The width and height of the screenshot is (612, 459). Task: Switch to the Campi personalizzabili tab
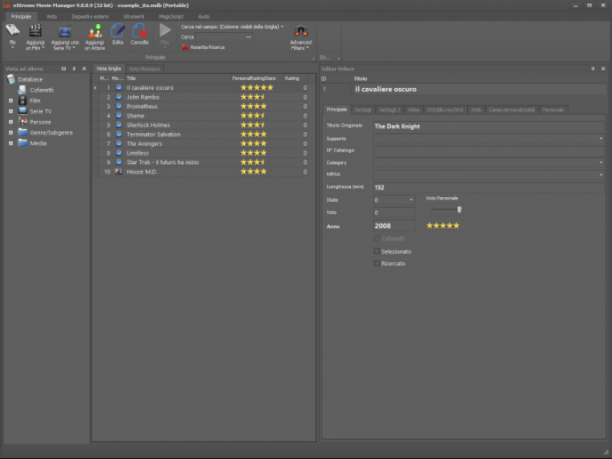[x=511, y=110]
